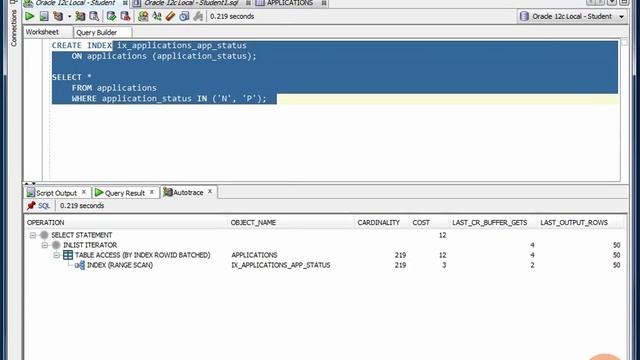Viewport: 640px width, 360px height.
Task: Click the table icon beside TABLE ACCESS
Action: click(x=68, y=255)
